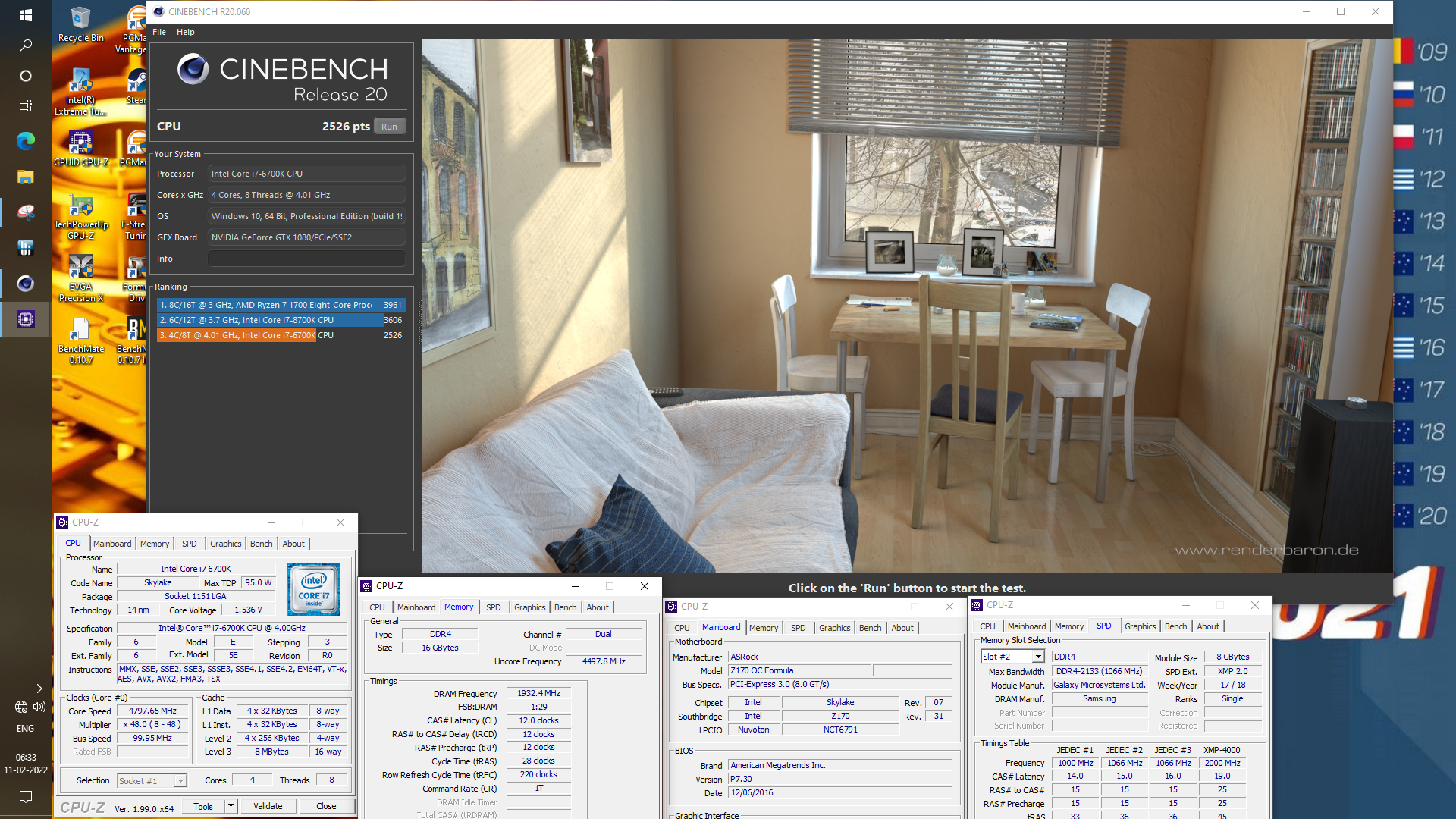The image size is (1456, 819).
Task: Click CPU-Z Mainboard window title icon
Action: [671, 607]
